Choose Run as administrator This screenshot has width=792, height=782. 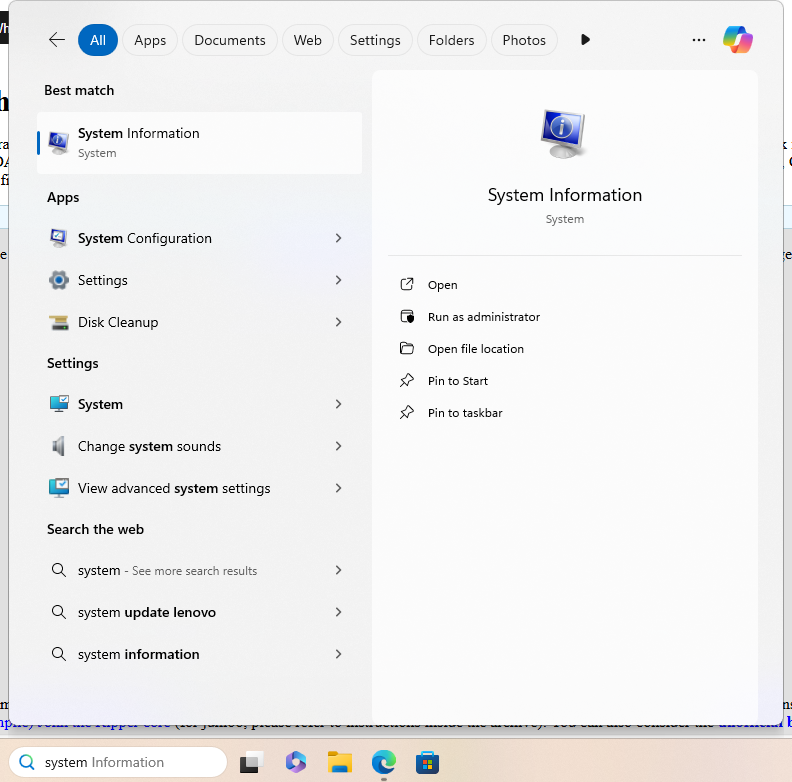point(565,317)
